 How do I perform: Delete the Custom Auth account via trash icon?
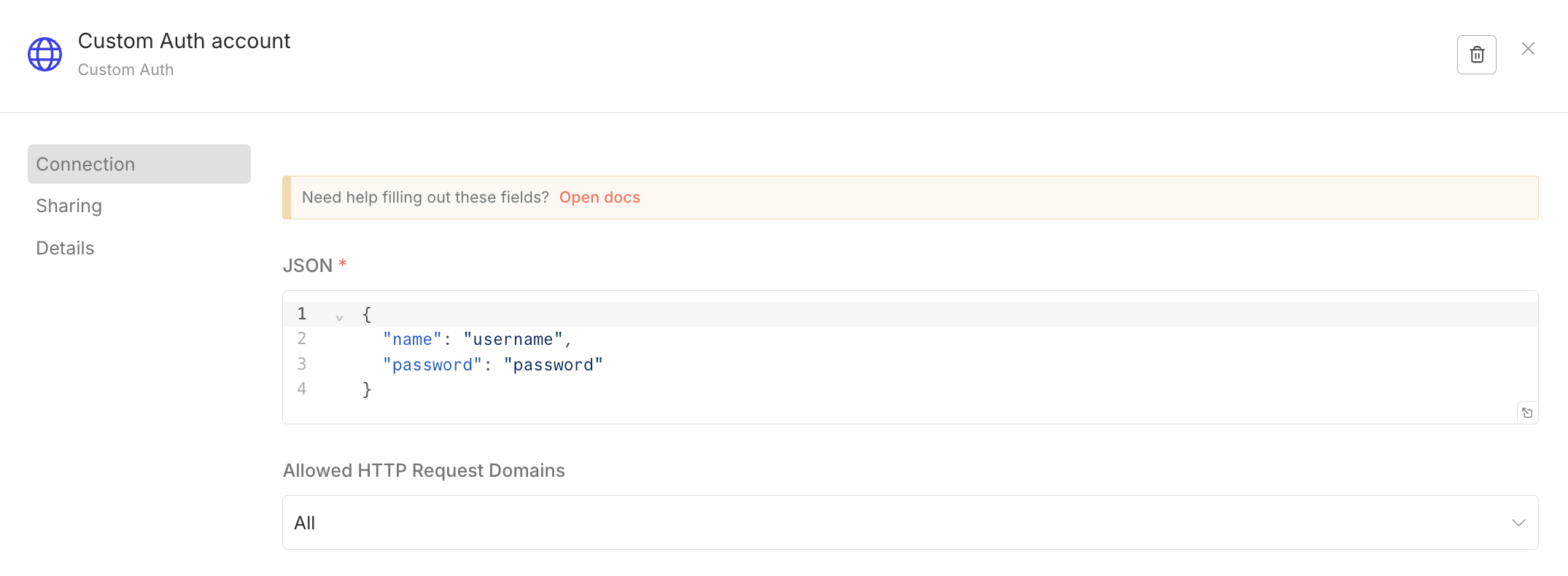pos(1476,55)
